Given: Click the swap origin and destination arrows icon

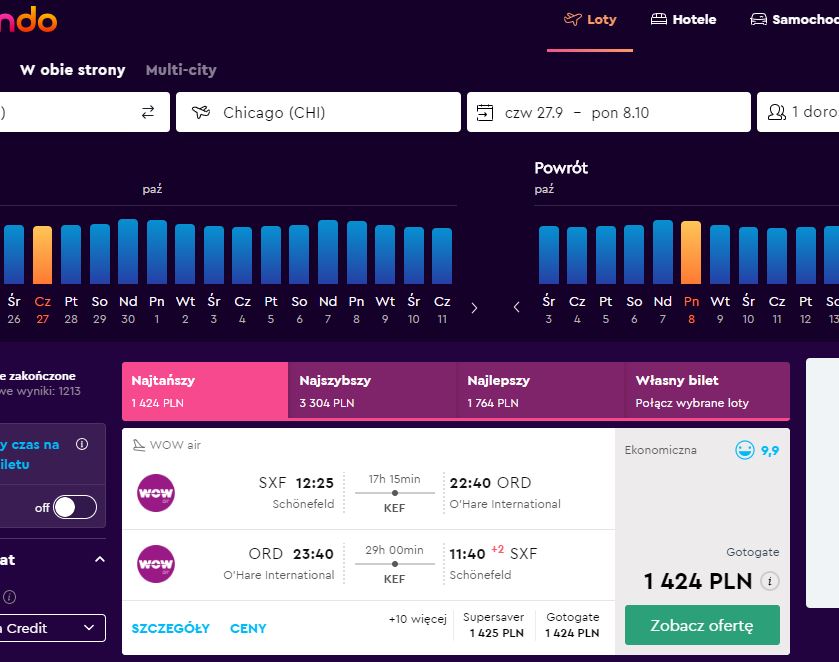Looking at the screenshot, I should pyautogui.click(x=148, y=112).
